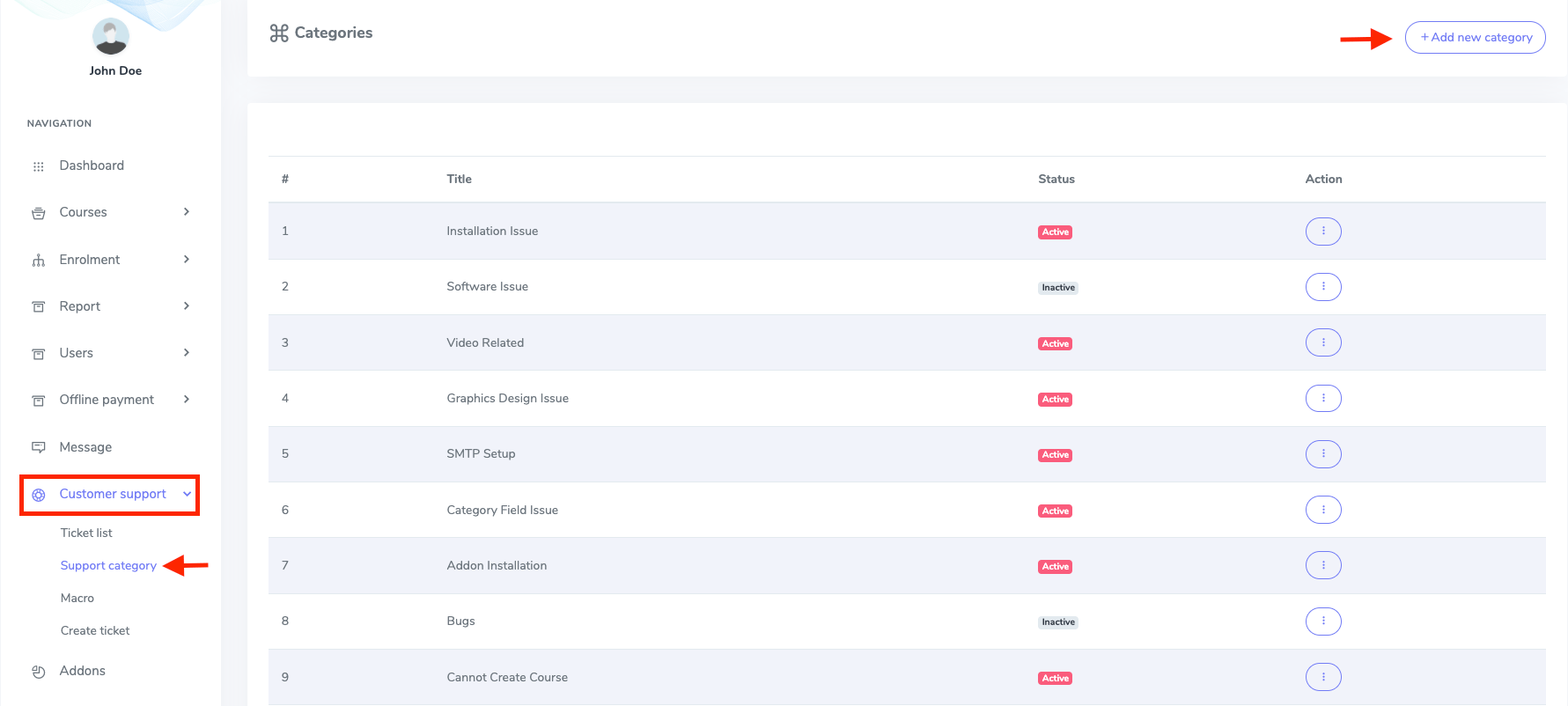The width and height of the screenshot is (1568, 706).
Task: Click the Dashboard grid icon in sidebar
Action: [x=39, y=165]
